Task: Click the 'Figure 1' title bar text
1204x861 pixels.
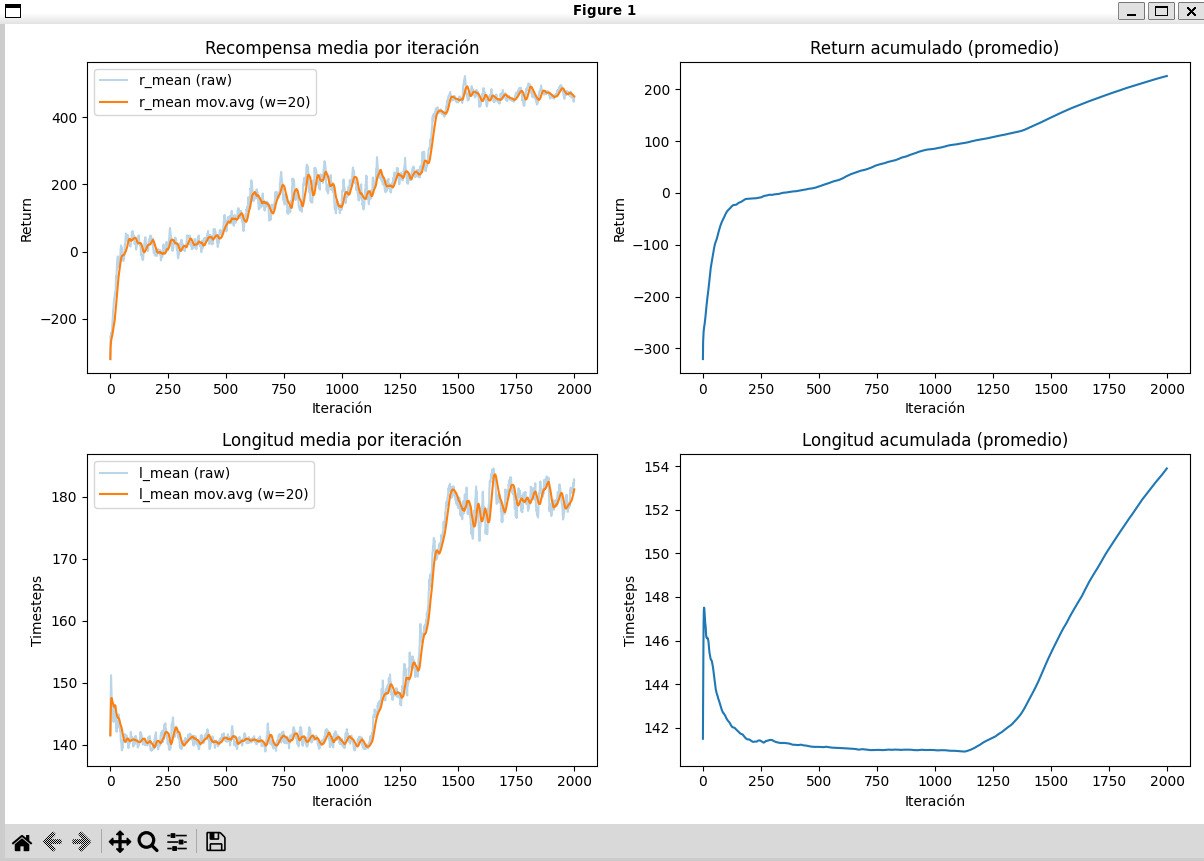Action: coord(604,11)
